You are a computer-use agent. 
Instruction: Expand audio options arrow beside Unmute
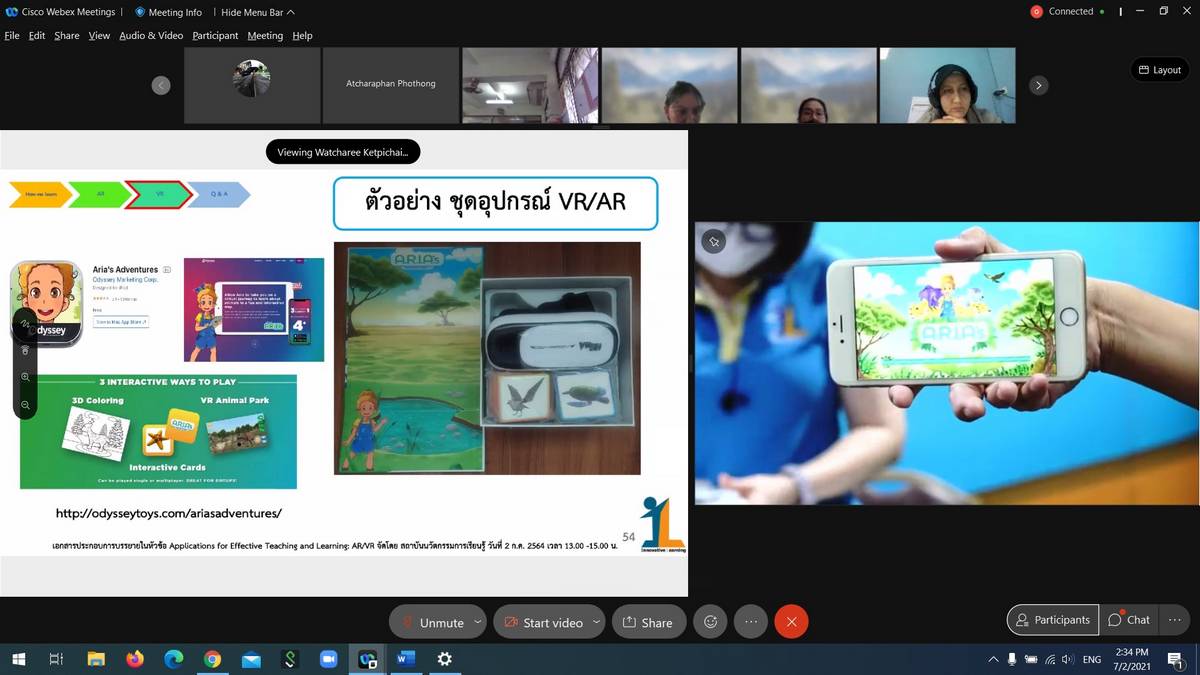click(477, 622)
